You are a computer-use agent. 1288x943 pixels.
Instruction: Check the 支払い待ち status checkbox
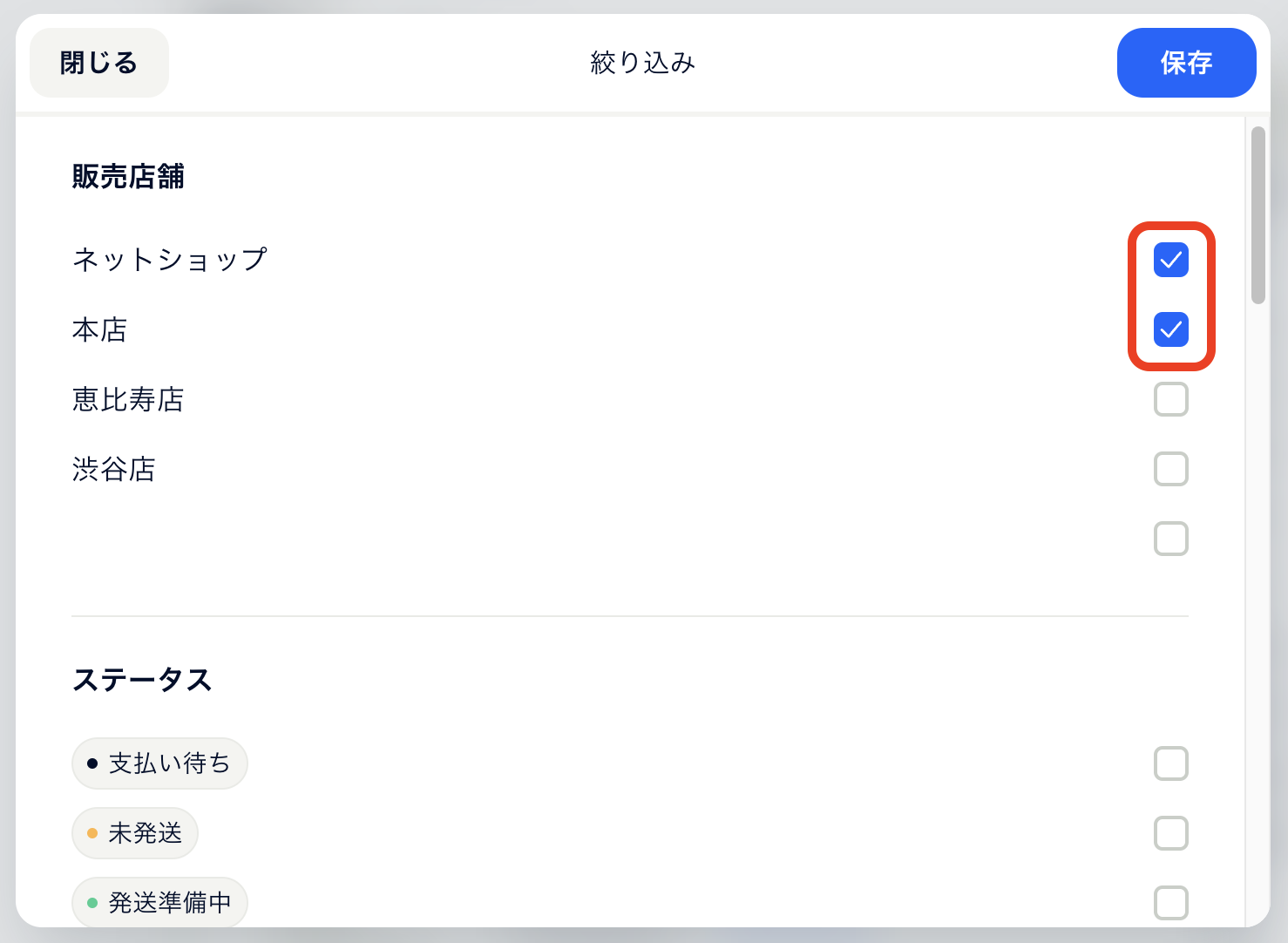click(x=1170, y=763)
